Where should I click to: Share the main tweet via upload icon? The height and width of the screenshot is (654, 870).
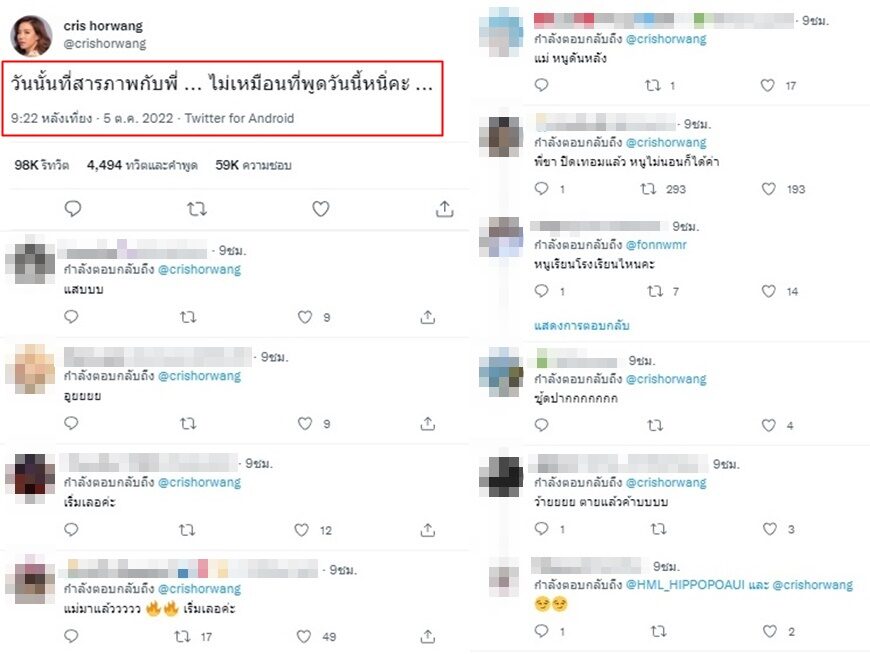(x=444, y=209)
